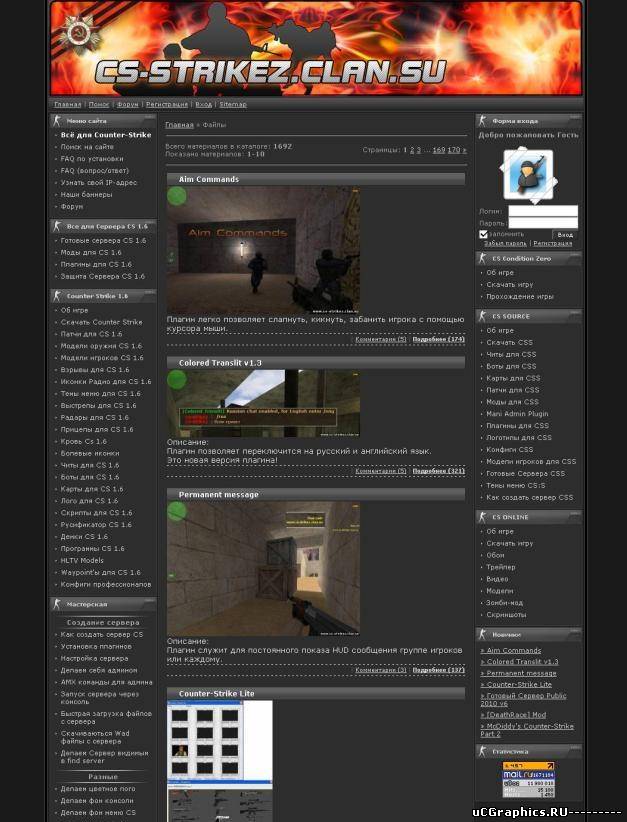Click the CS icon beside Мастерская header
The image size is (627, 822).
tap(57, 604)
